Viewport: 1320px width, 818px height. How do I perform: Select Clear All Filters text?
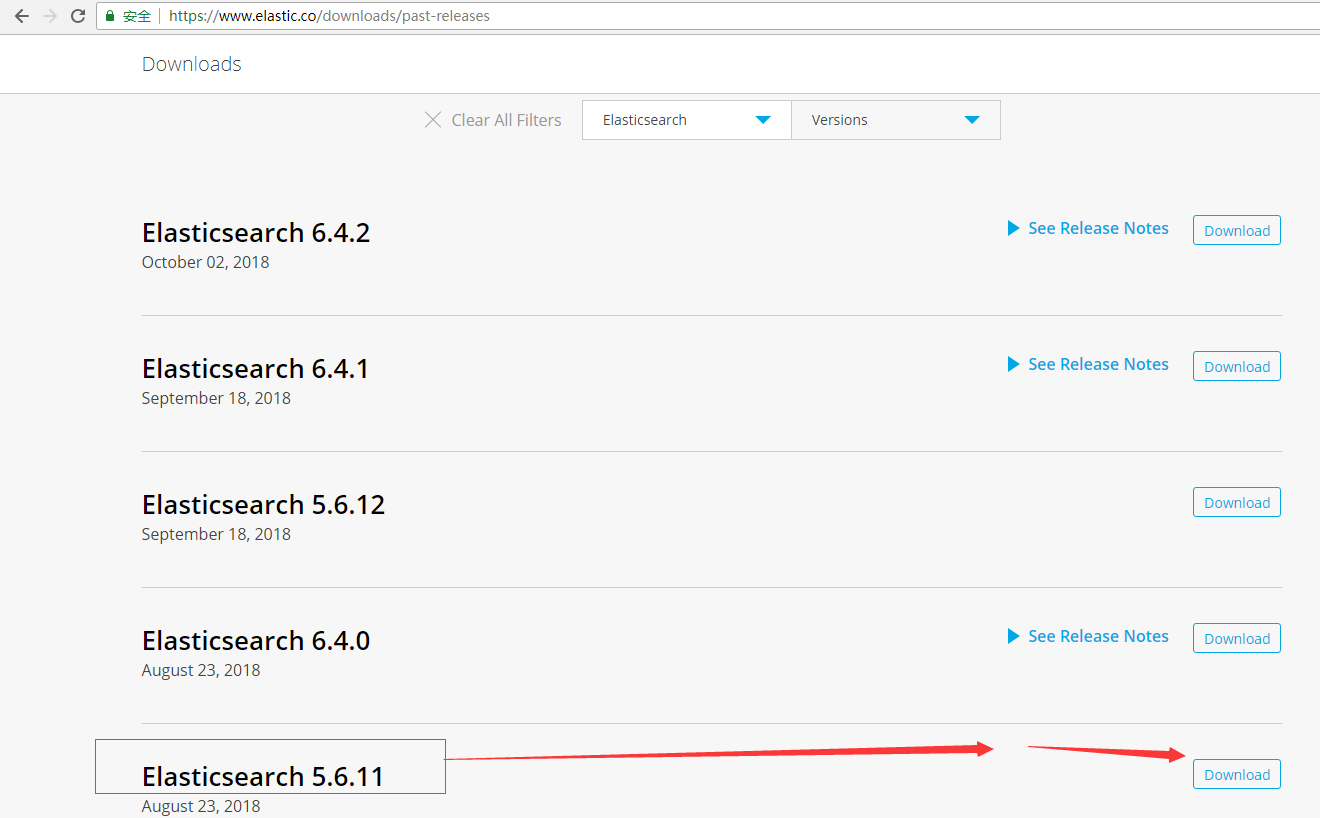506,120
